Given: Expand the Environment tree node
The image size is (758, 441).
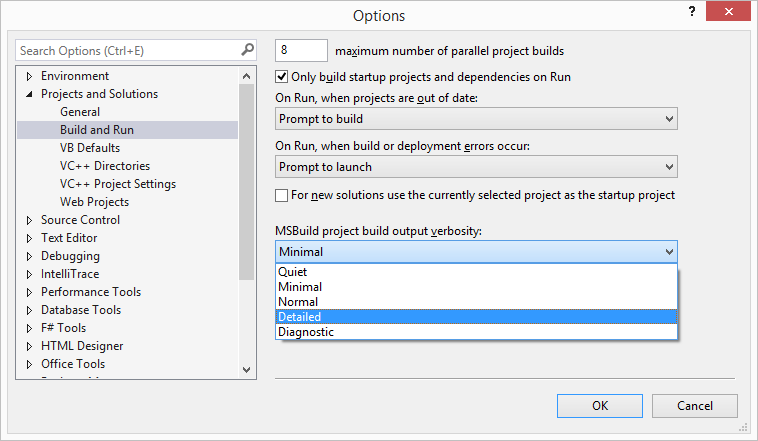Looking at the screenshot, I should [29, 76].
